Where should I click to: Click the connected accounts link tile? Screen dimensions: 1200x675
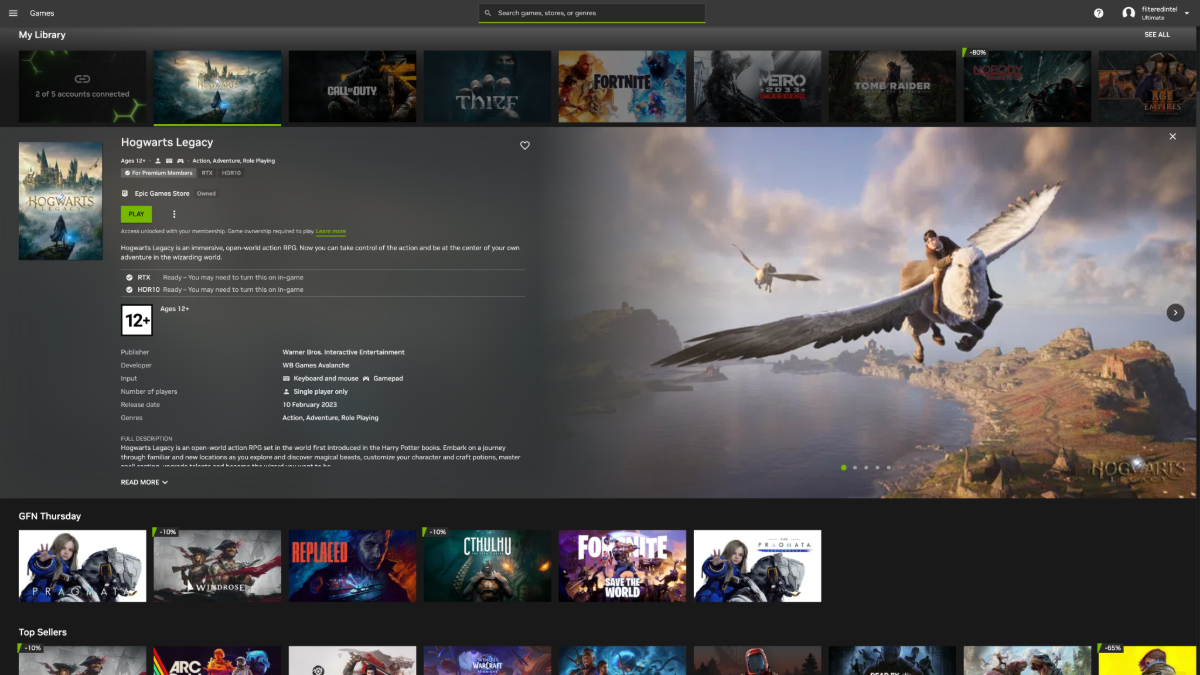coord(82,87)
